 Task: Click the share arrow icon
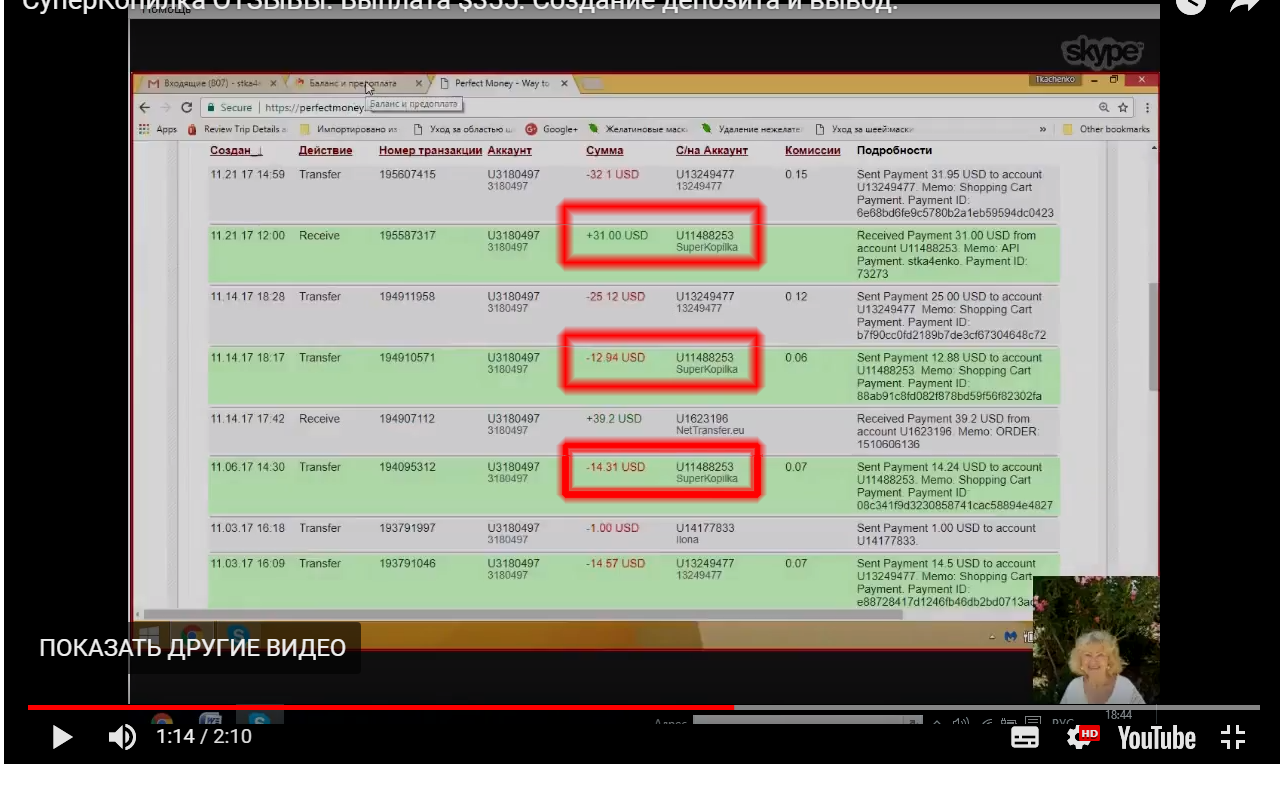point(1245,5)
